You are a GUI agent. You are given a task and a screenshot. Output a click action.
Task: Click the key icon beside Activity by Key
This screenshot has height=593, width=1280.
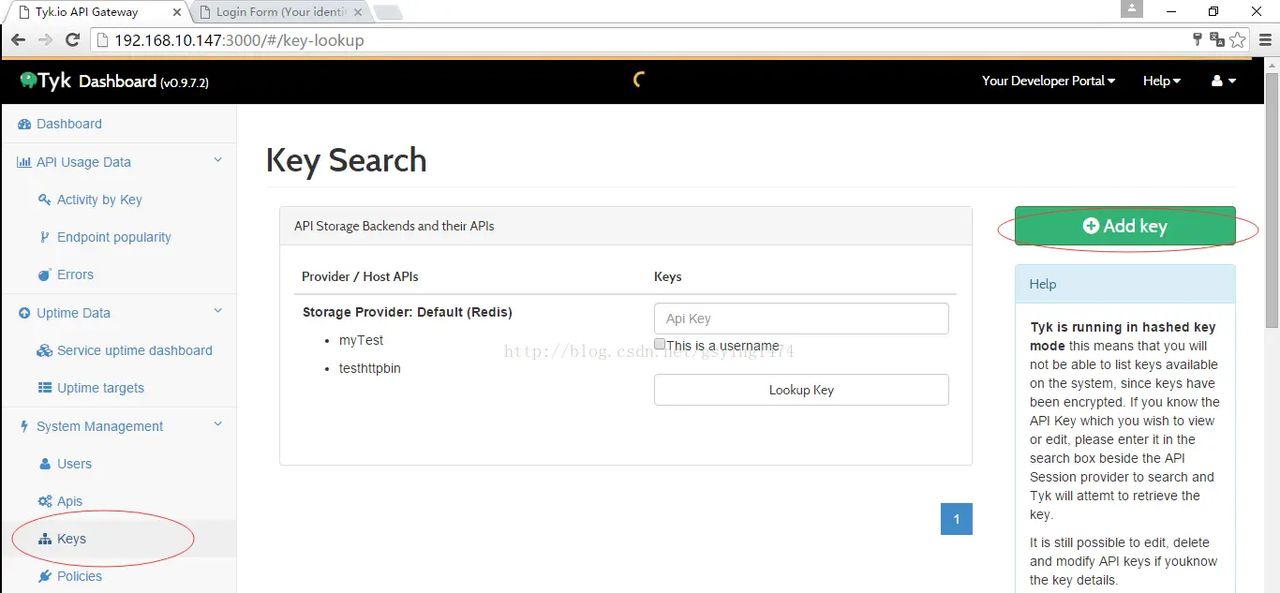[x=44, y=199]
